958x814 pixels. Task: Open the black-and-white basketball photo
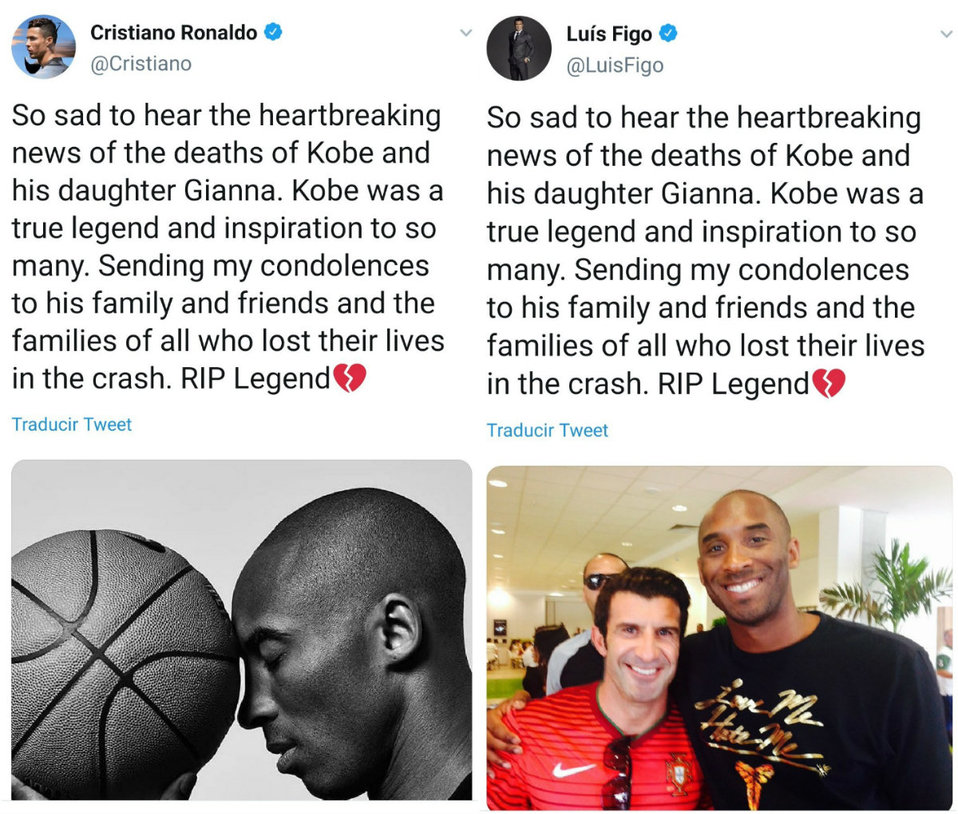[x=241, y=629]
